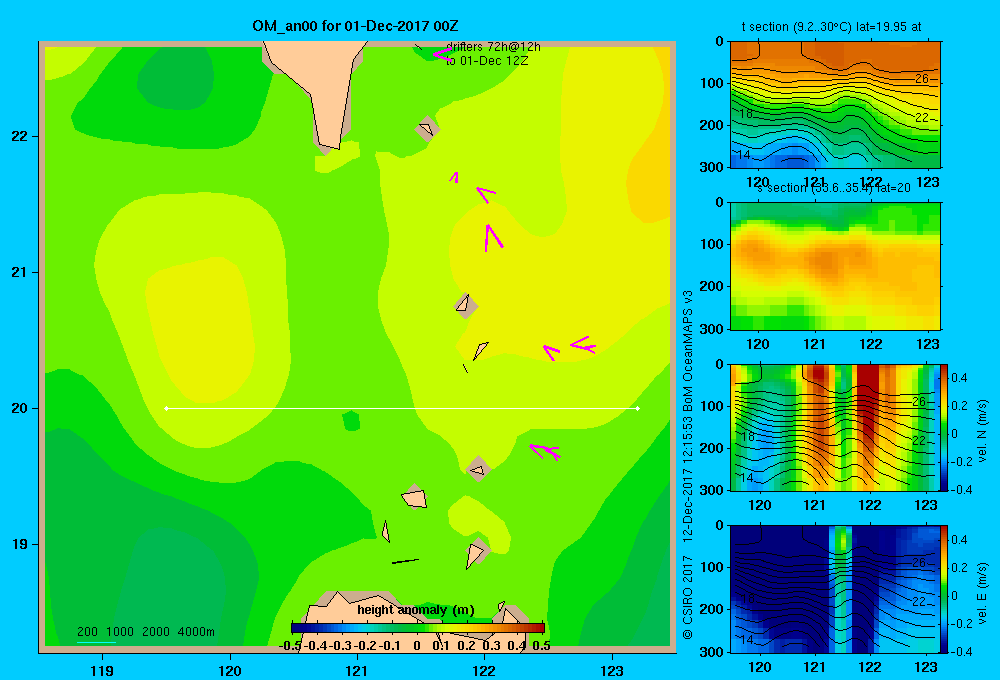Click the vel. E vertical colorbar
The image size is (1000, 680).
tap(944, 589)
